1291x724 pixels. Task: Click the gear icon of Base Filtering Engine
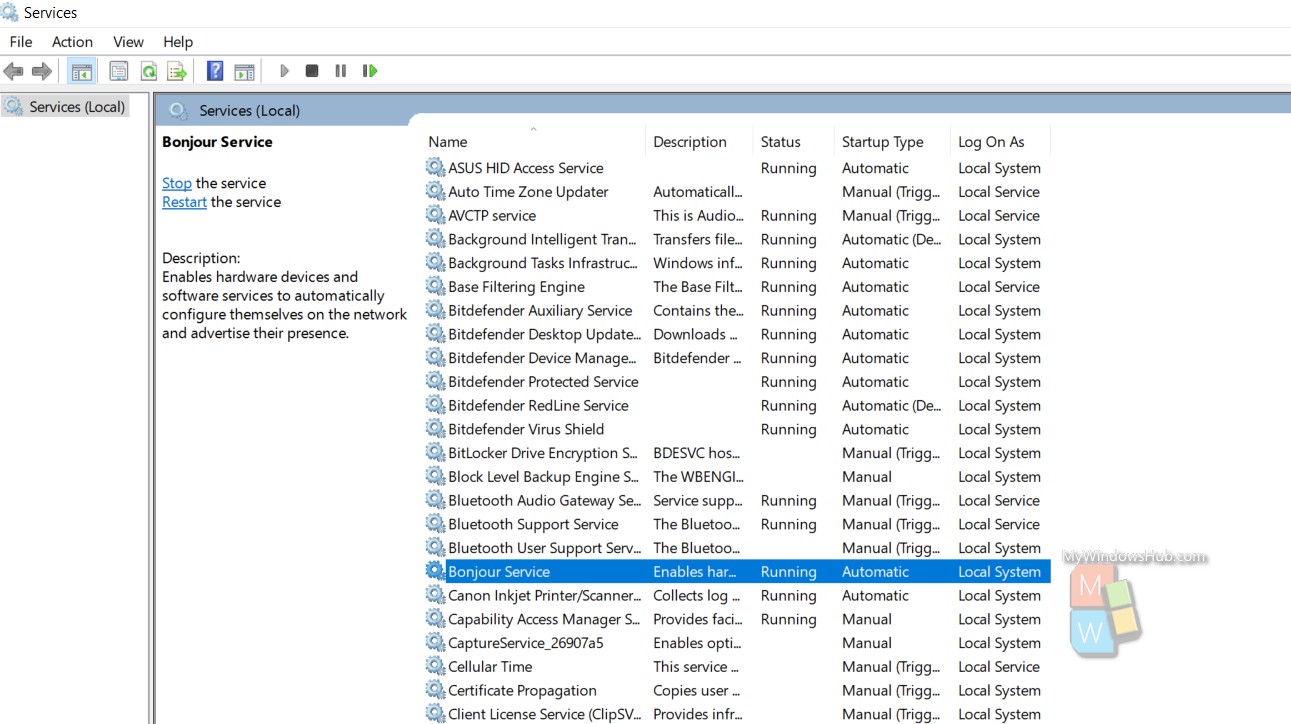[435, 286]
